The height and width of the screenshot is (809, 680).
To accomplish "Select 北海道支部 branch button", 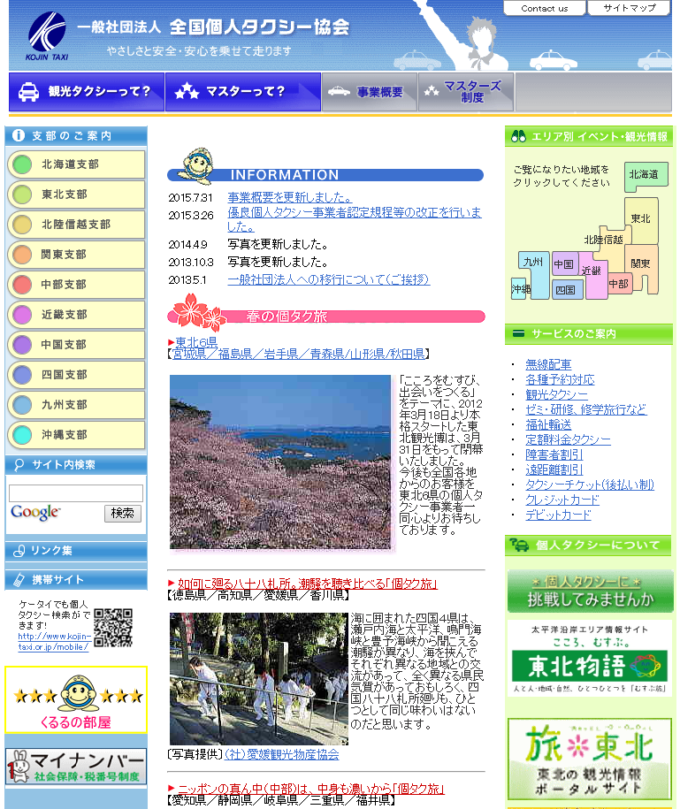I will [x=76, y=165].
